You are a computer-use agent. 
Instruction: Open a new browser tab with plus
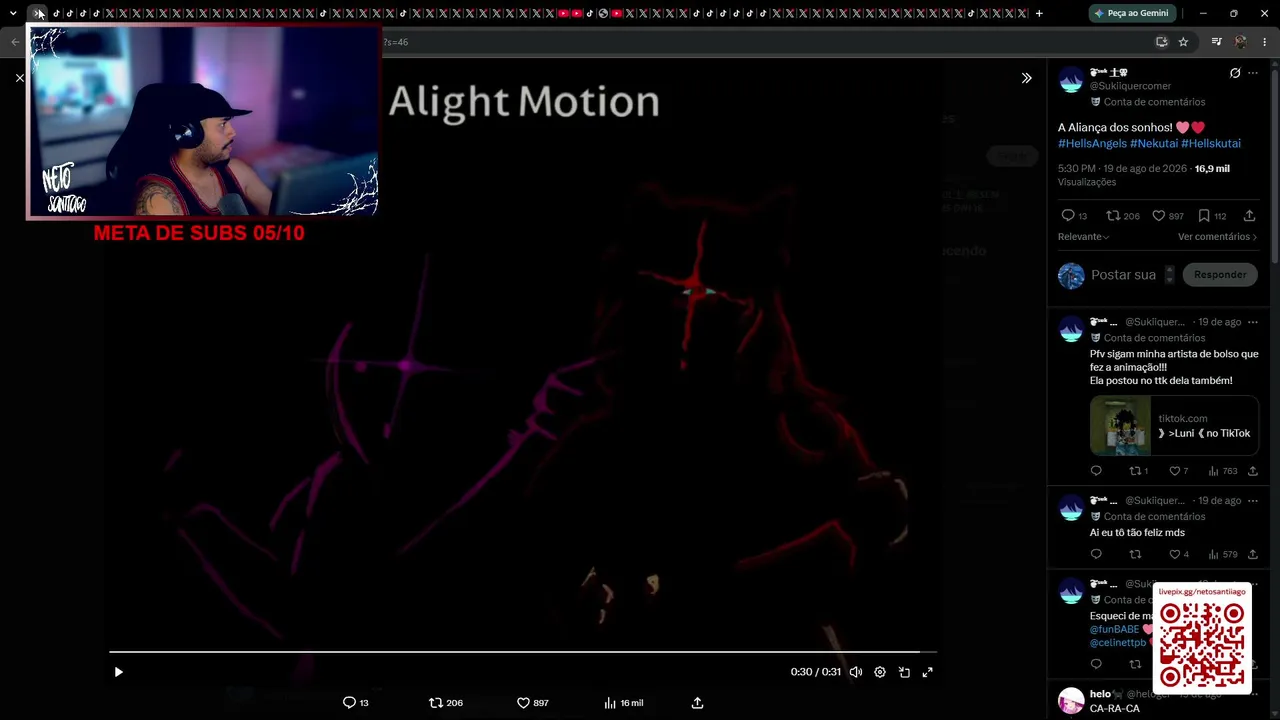click(1039, 14)
